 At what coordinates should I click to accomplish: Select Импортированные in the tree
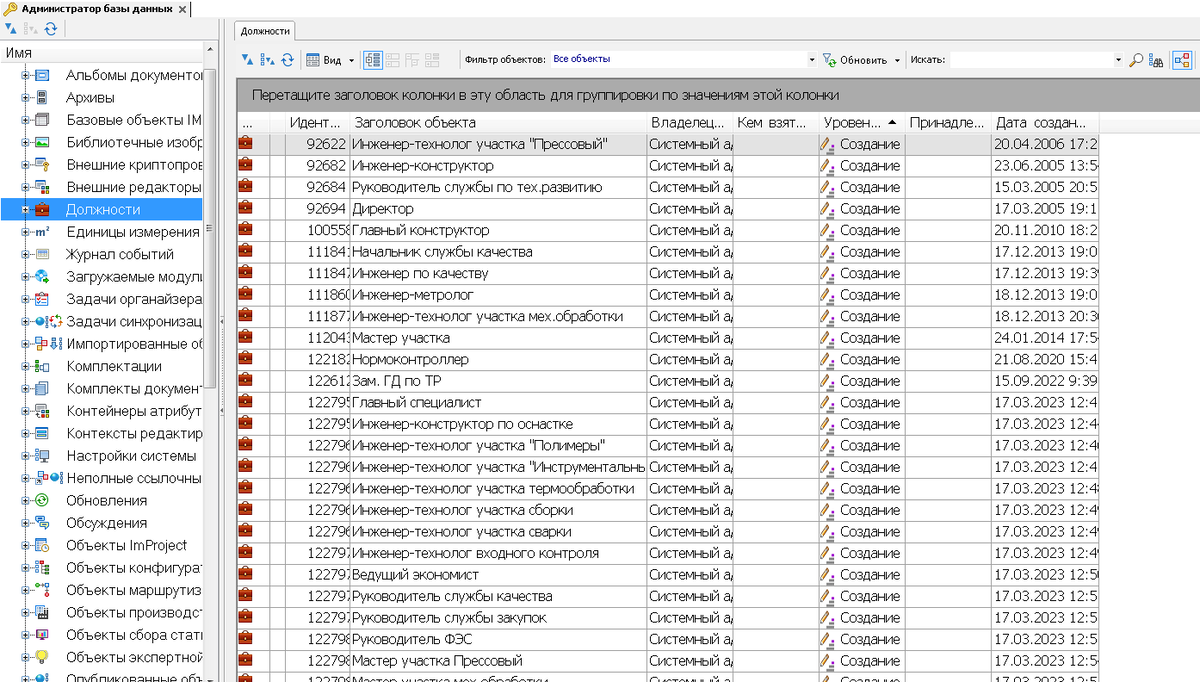coord(134,344)
